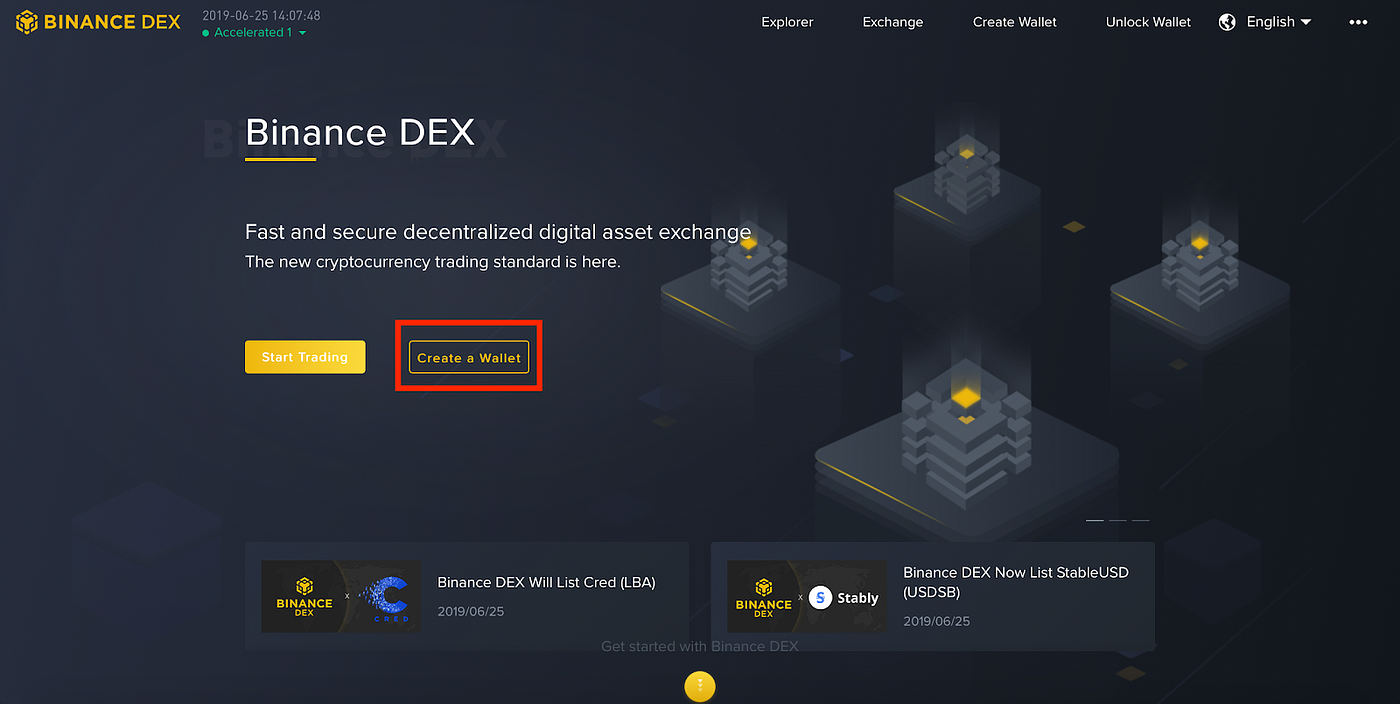1400x704 pixels.
Task: Select the second carousel pagination dot
Action: coord(1120,519)
